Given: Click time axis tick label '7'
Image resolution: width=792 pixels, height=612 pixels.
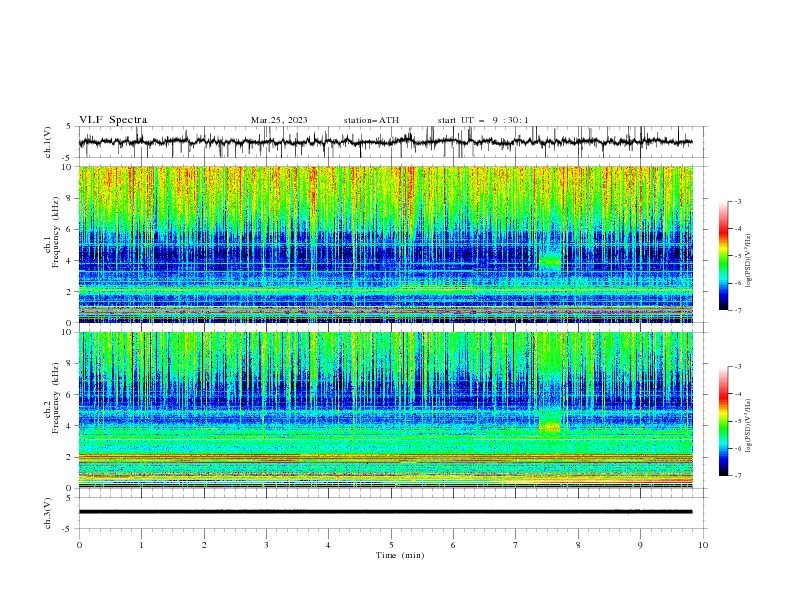Looking at the screenshot, I should [516, 545].
